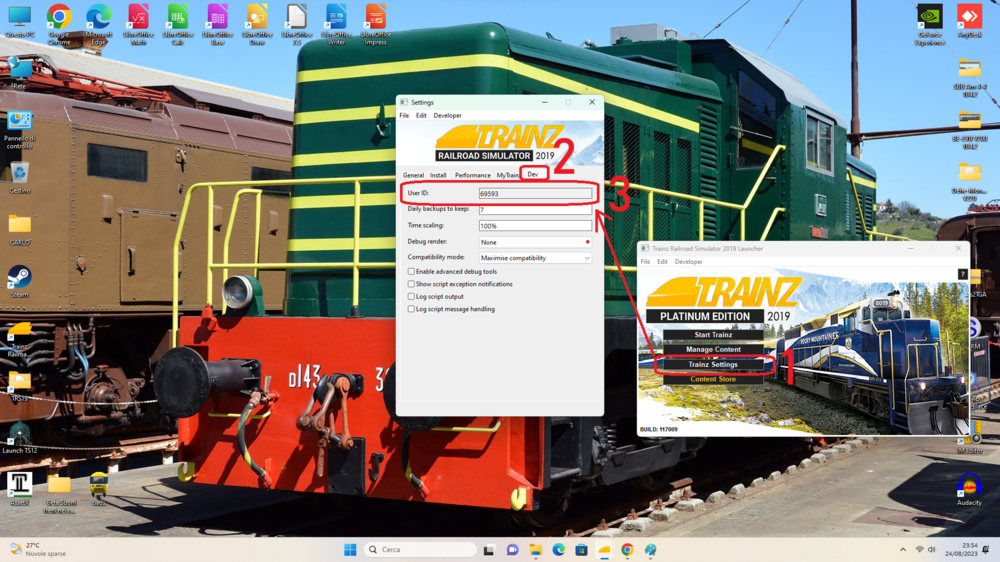Open the Compatibility mode dropdown
The width and height of the screenshot is (1000, 562).
[535, 258]
